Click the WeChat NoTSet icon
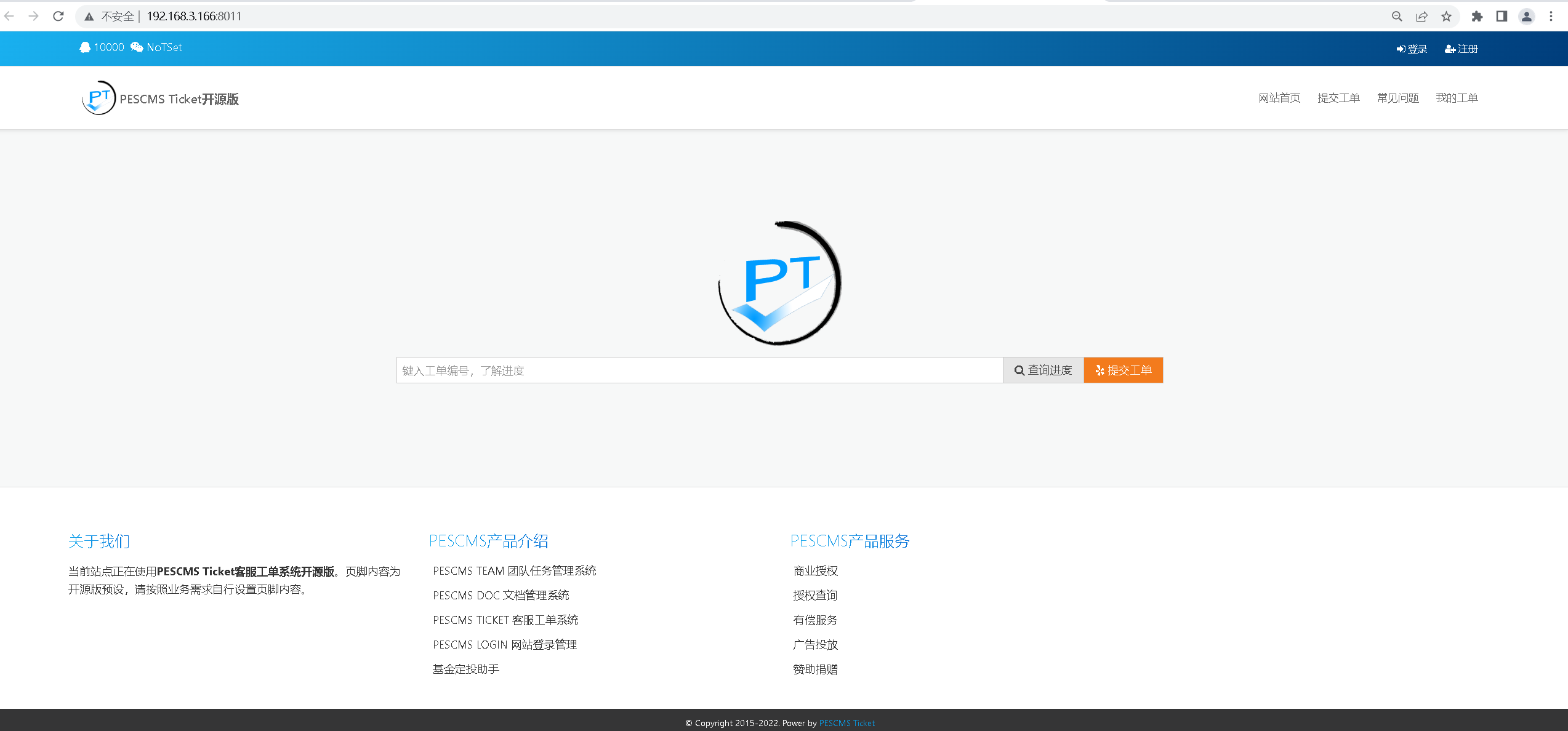 coord(137,47)
